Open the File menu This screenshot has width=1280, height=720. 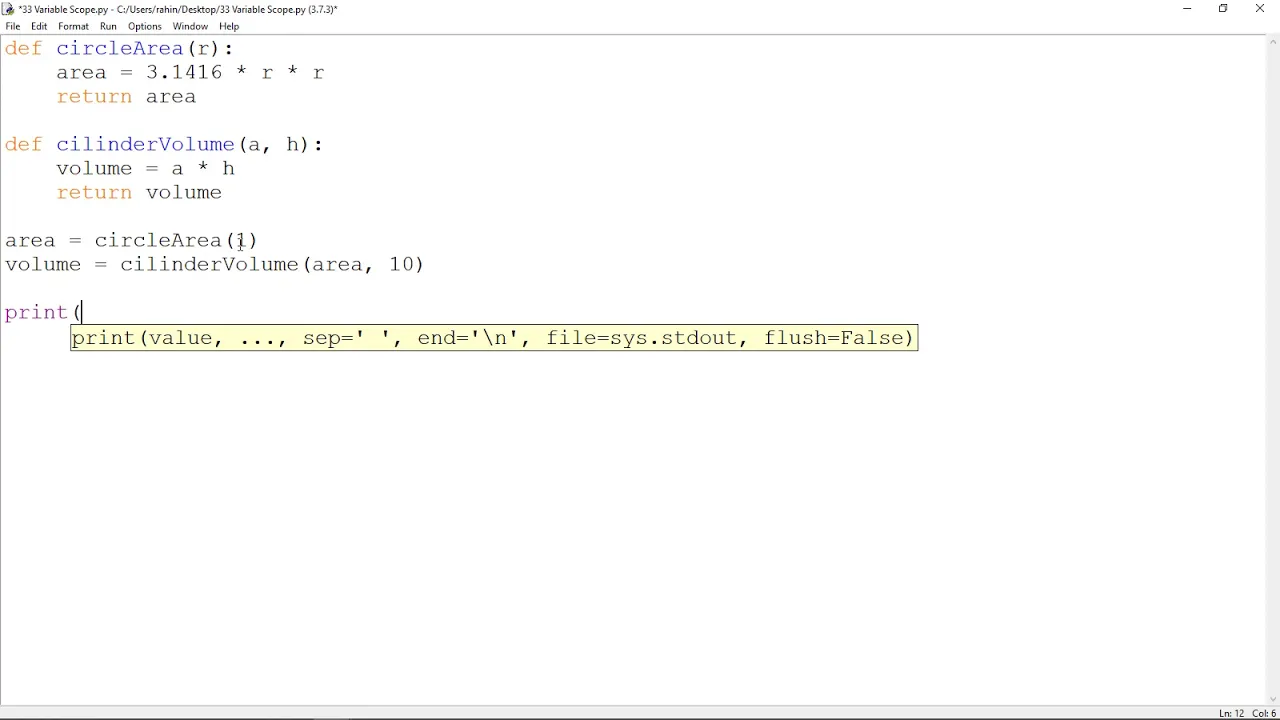13,26
